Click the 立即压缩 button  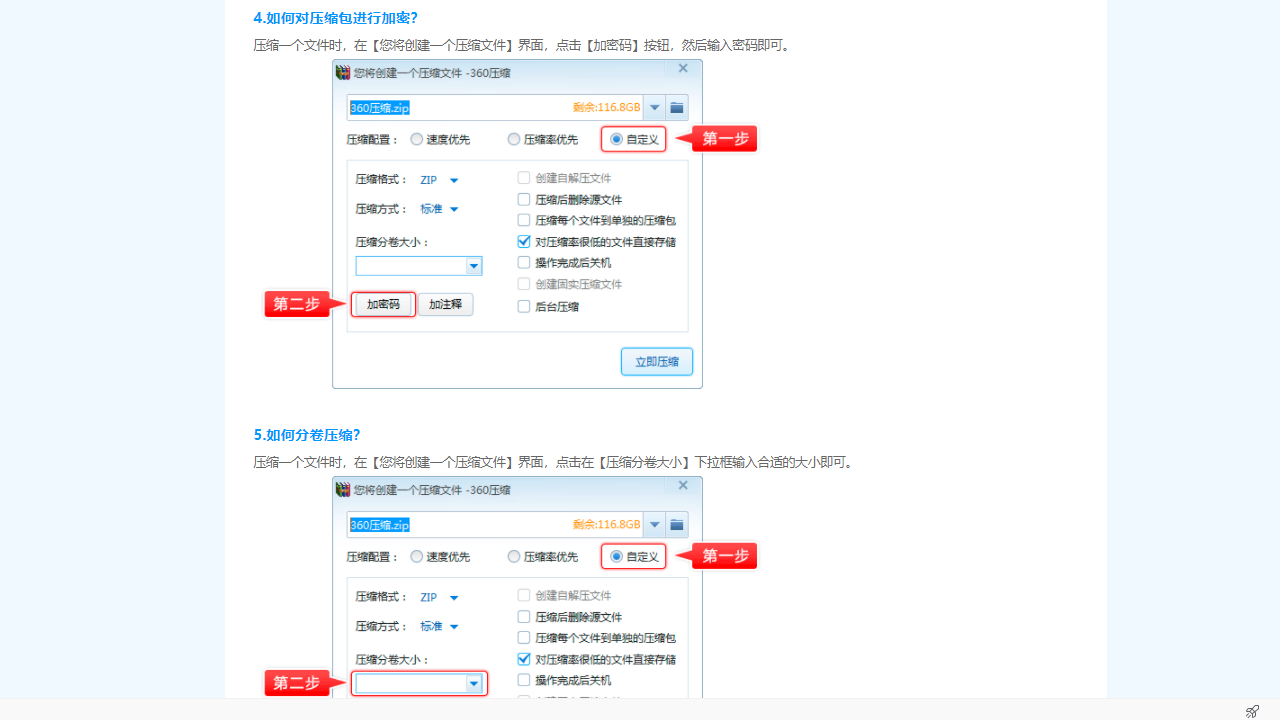(656, 361)
